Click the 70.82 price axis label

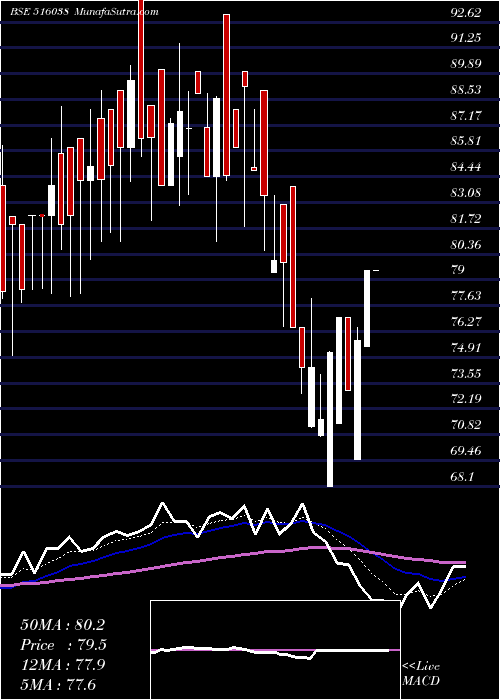point(466,425)
